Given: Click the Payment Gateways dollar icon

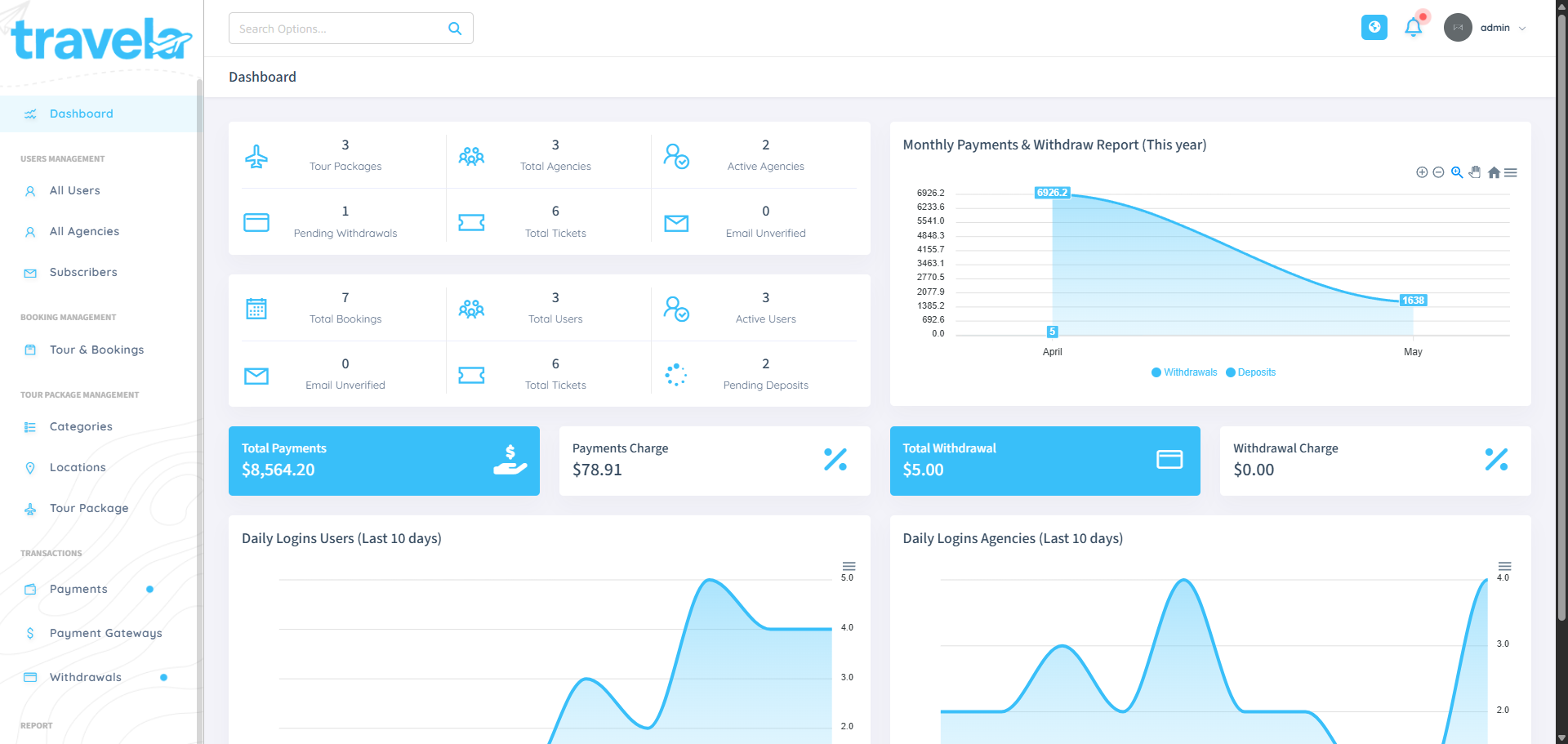Looking at the screenshot, I should coord(30,633).
